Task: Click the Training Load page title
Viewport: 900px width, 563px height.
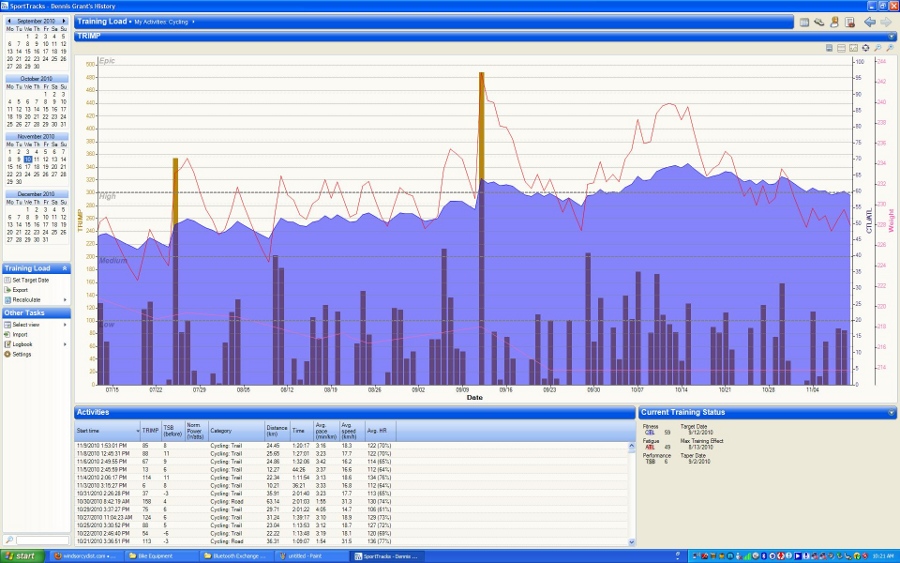Action: tap(102, 21)
